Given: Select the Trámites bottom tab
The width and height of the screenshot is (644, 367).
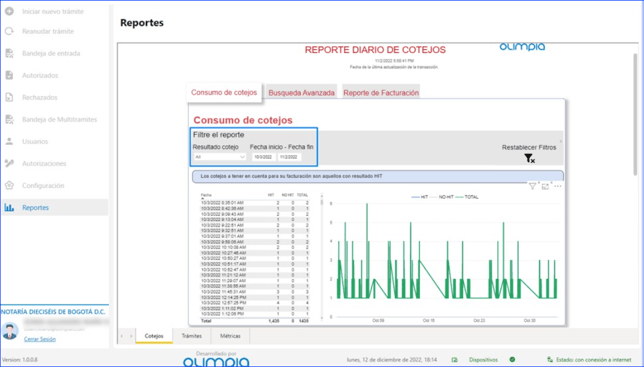Looking at the screenshot, I should [192, 336].
